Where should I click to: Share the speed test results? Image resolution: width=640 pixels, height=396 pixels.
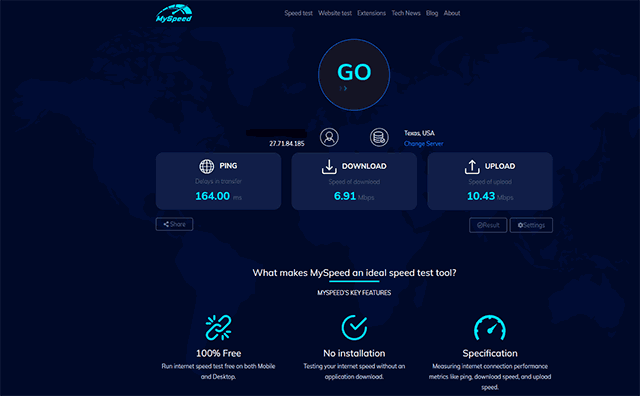point(174,224)
